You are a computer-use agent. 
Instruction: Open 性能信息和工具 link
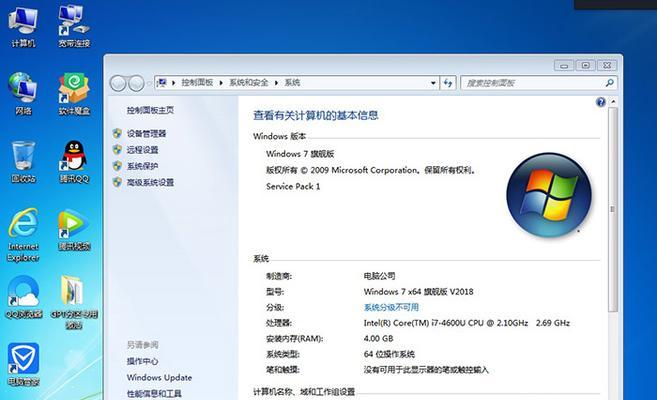click(154, 393)
